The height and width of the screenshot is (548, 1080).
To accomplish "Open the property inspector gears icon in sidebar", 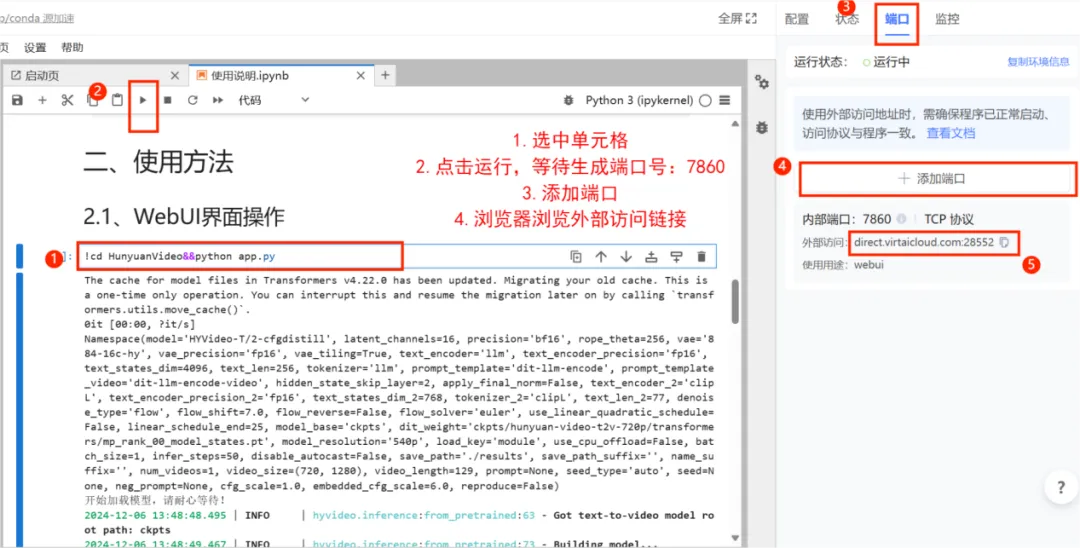I will pyautogui.click(x=762, y=83).
